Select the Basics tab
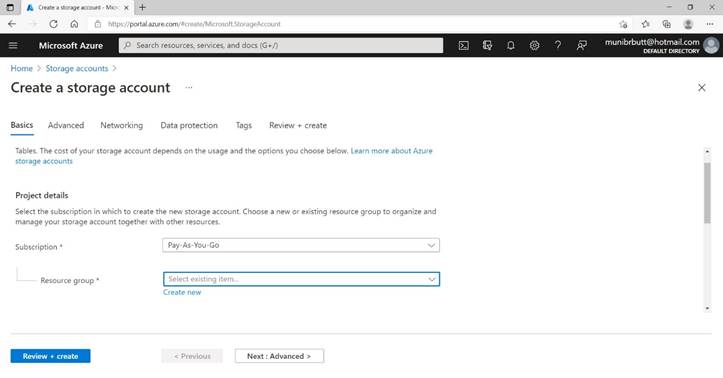 tap(22, 125)
